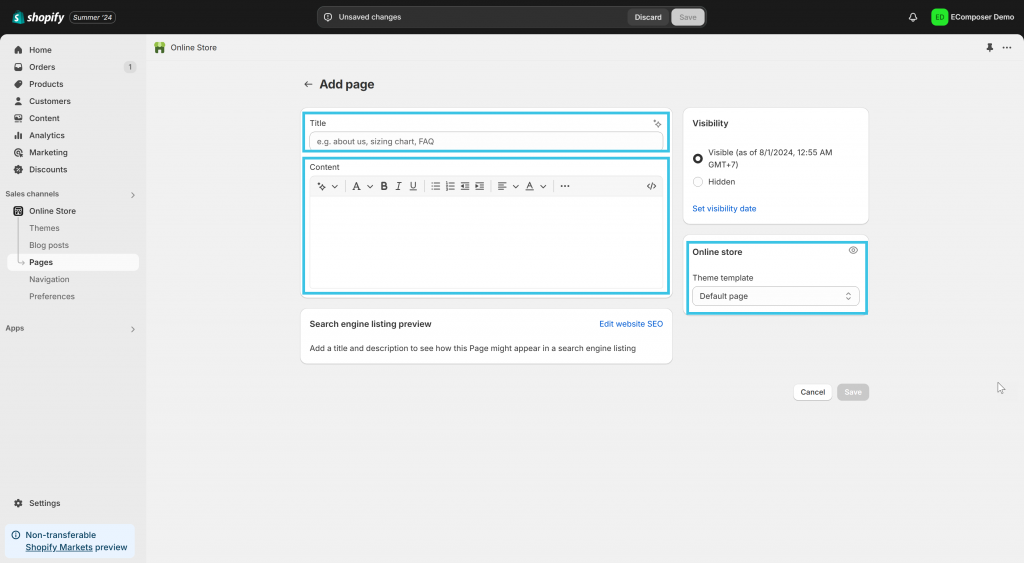The width and height of the screenshot is (1024, 563).
Task: Select the Hidden visibility option
Action: [x=698, y=182]
